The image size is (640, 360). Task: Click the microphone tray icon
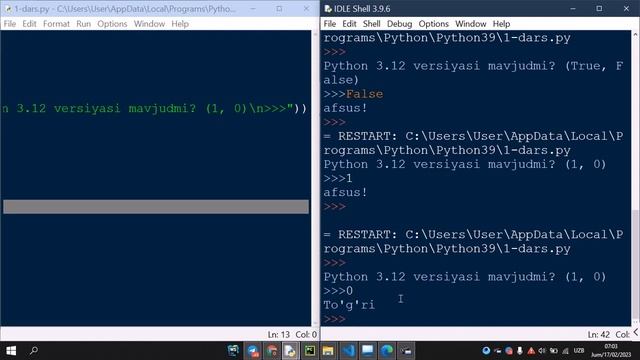coord(520,351)
